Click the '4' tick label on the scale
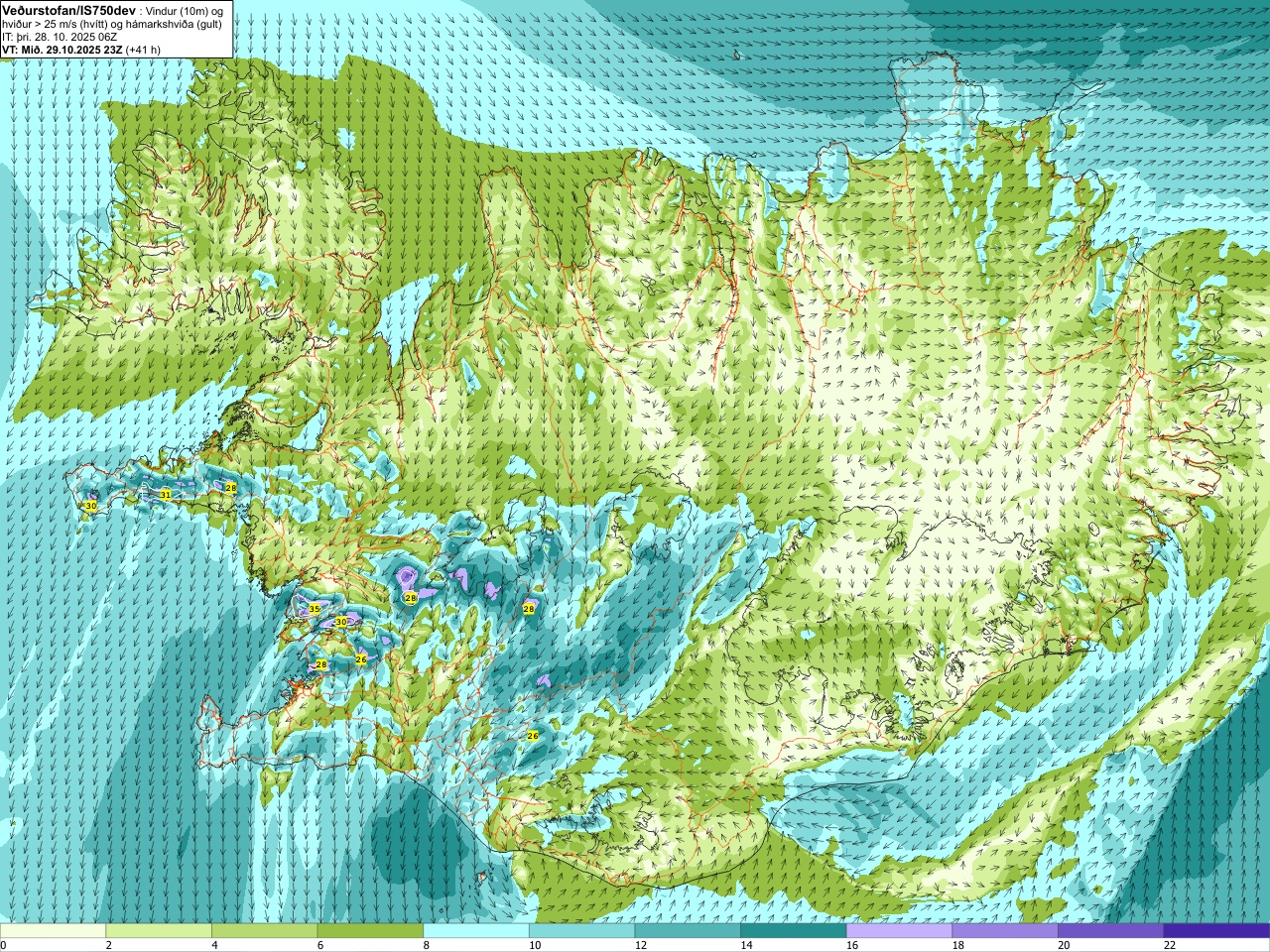Viewport: 1270px width, 952px height. click(x=214, y=945)
